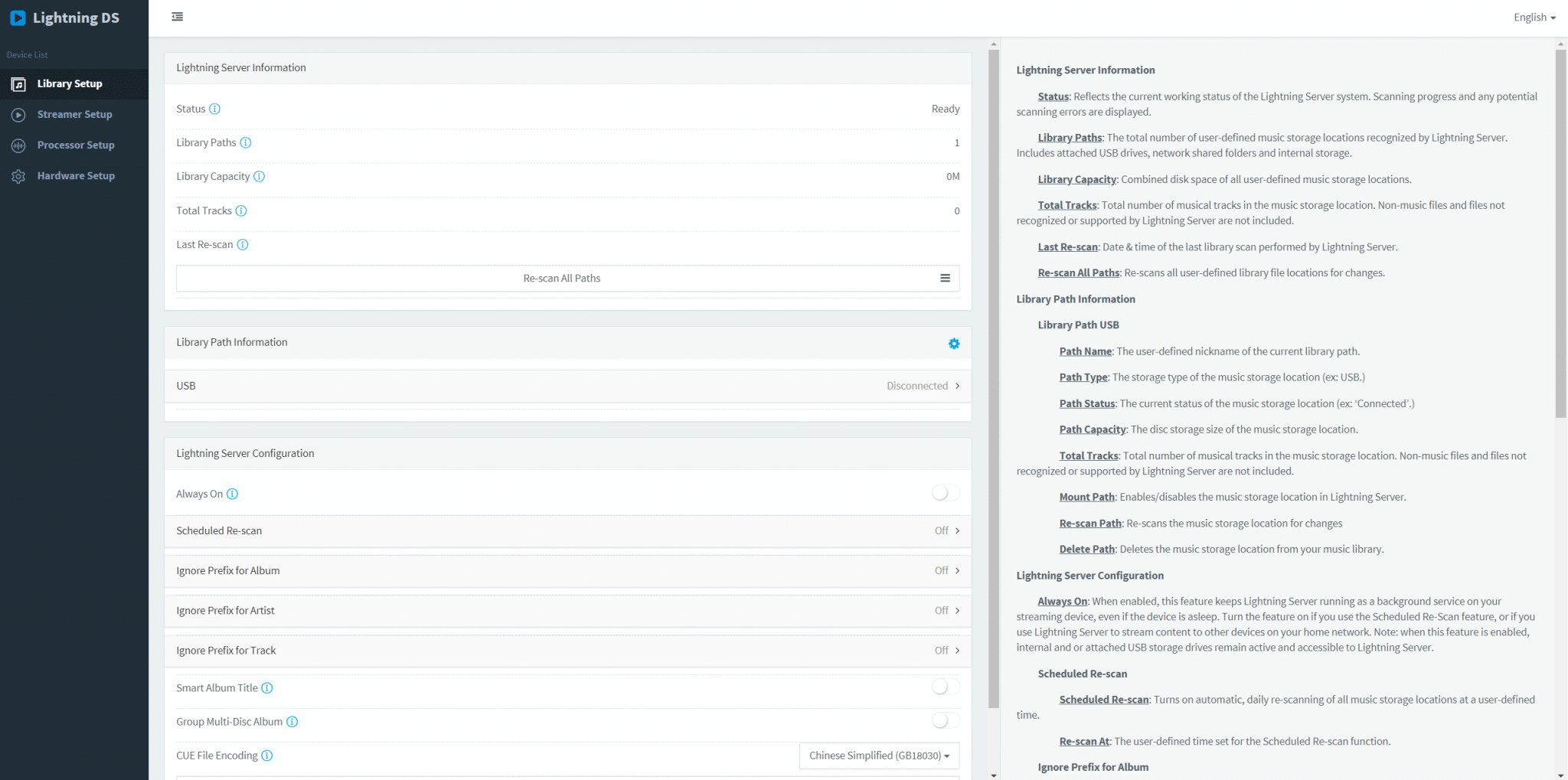
Task: Click the Lightning Server Configuration card header
Action: pos(568,453)
